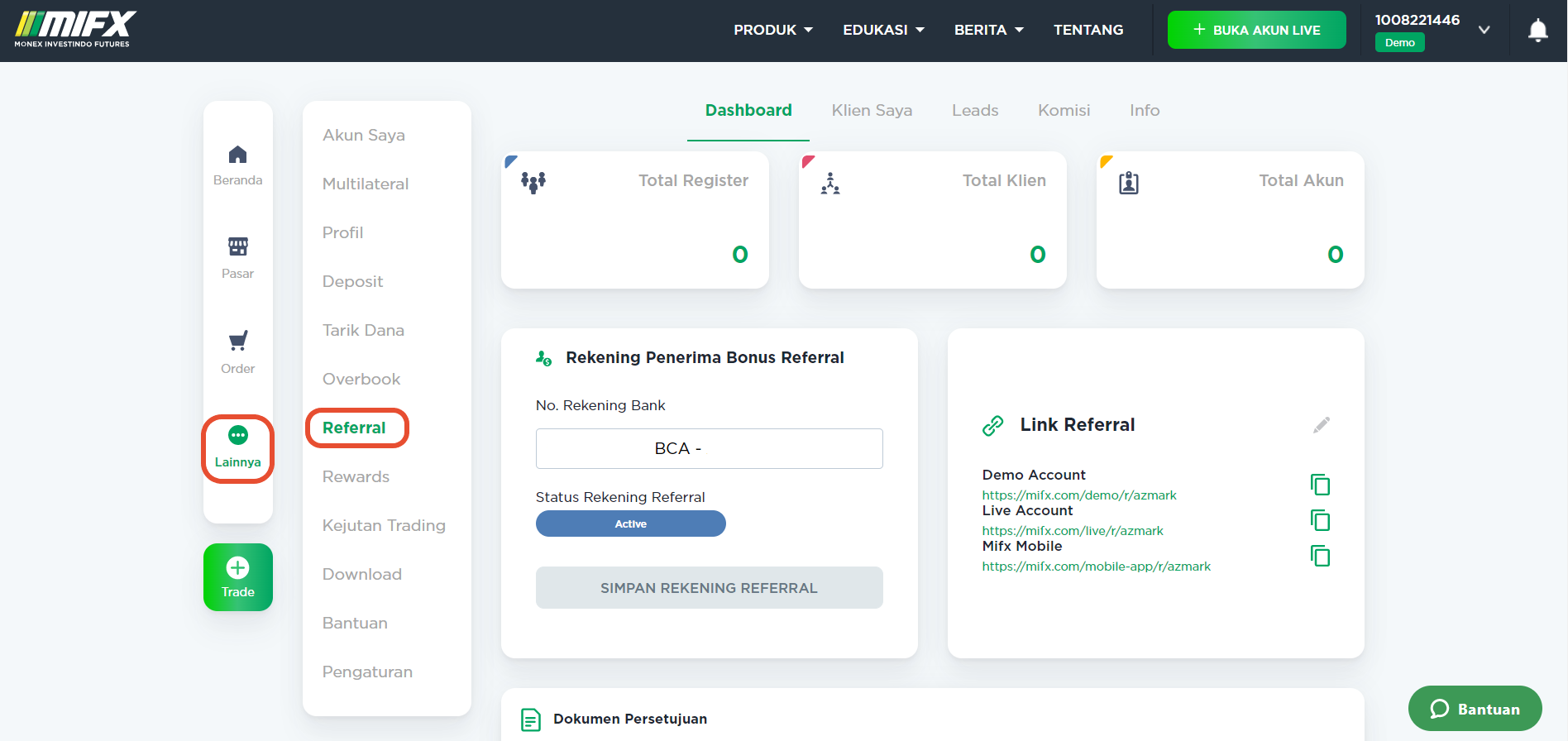Click the Total Akun badge icon

[x=1129, y=183]
